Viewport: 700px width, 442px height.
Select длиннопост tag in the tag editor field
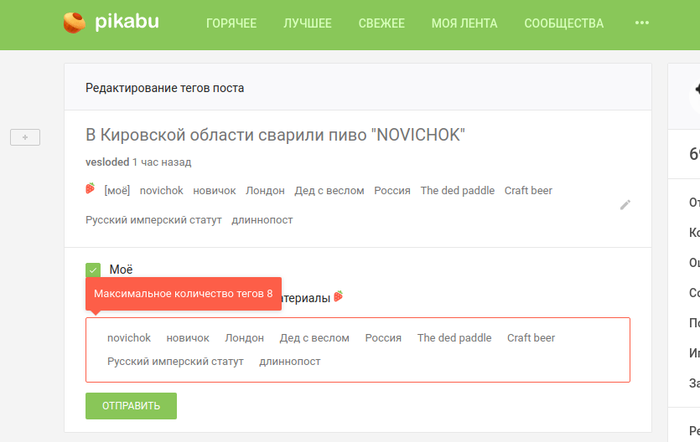pos(290,362)
